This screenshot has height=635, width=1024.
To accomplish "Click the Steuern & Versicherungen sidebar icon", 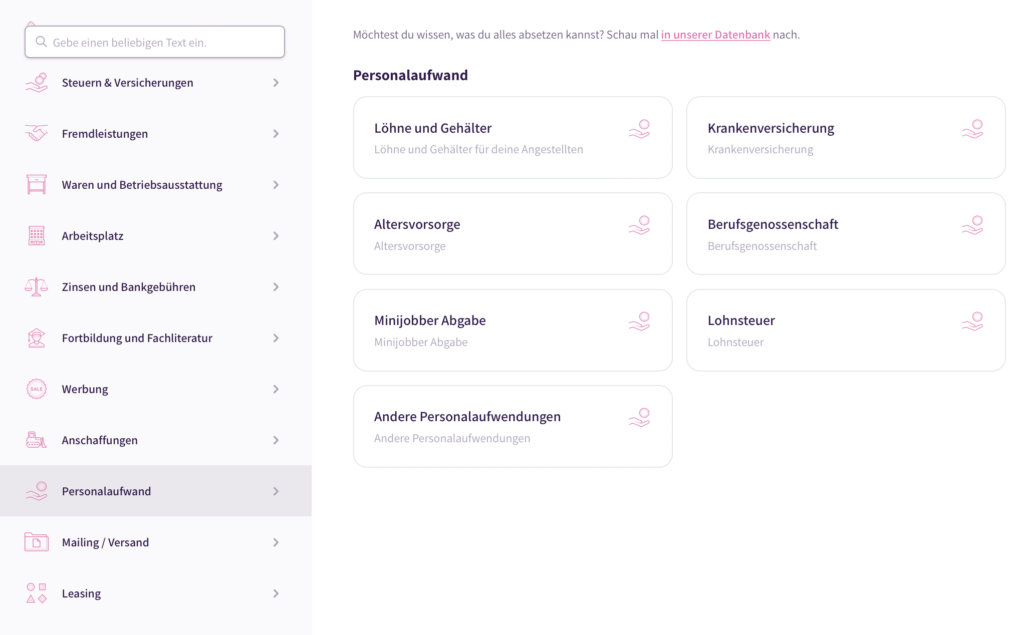I will (37, 83).
